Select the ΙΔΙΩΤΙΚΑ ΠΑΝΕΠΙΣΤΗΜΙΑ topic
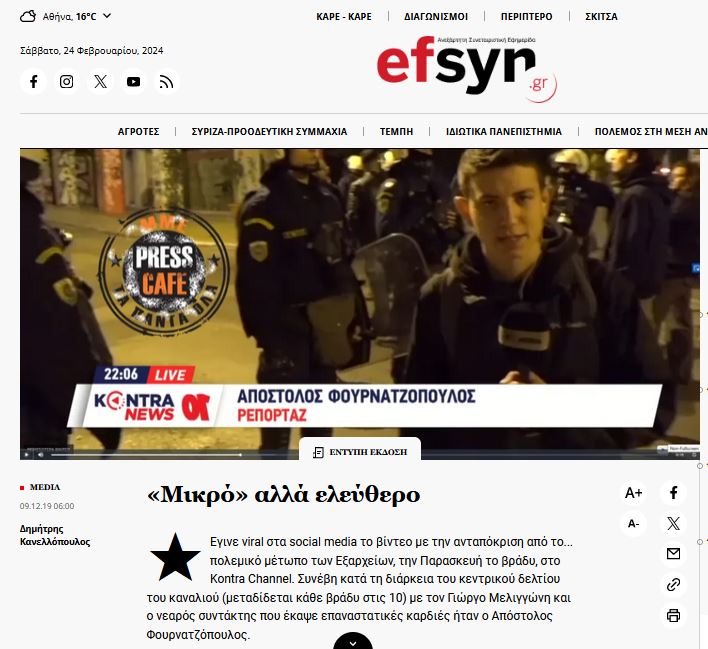The image size is (708, 649). 504,131
